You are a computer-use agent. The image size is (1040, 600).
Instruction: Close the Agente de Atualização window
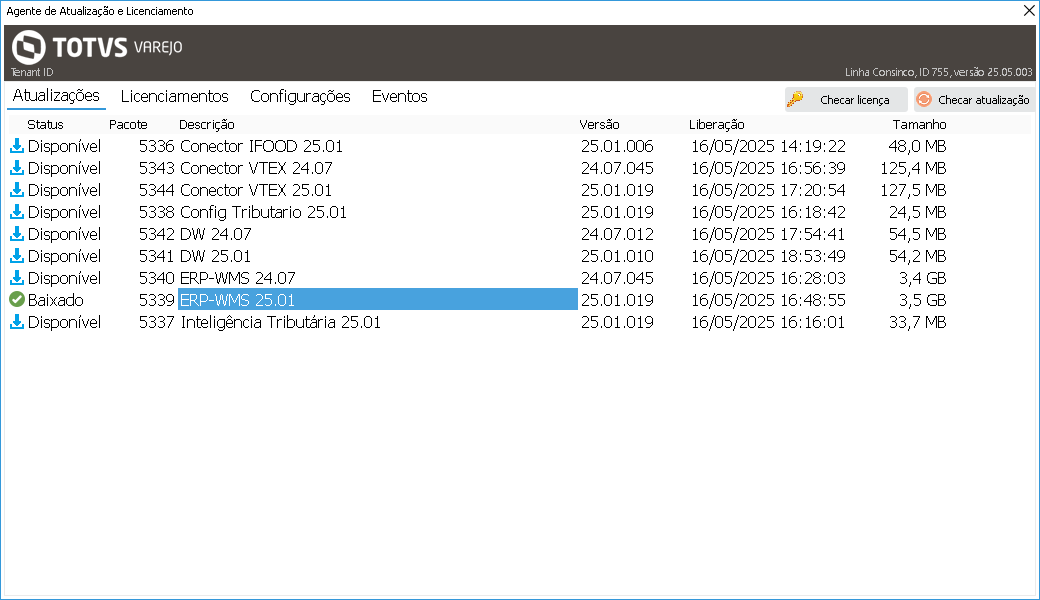tap(1029, 11)
